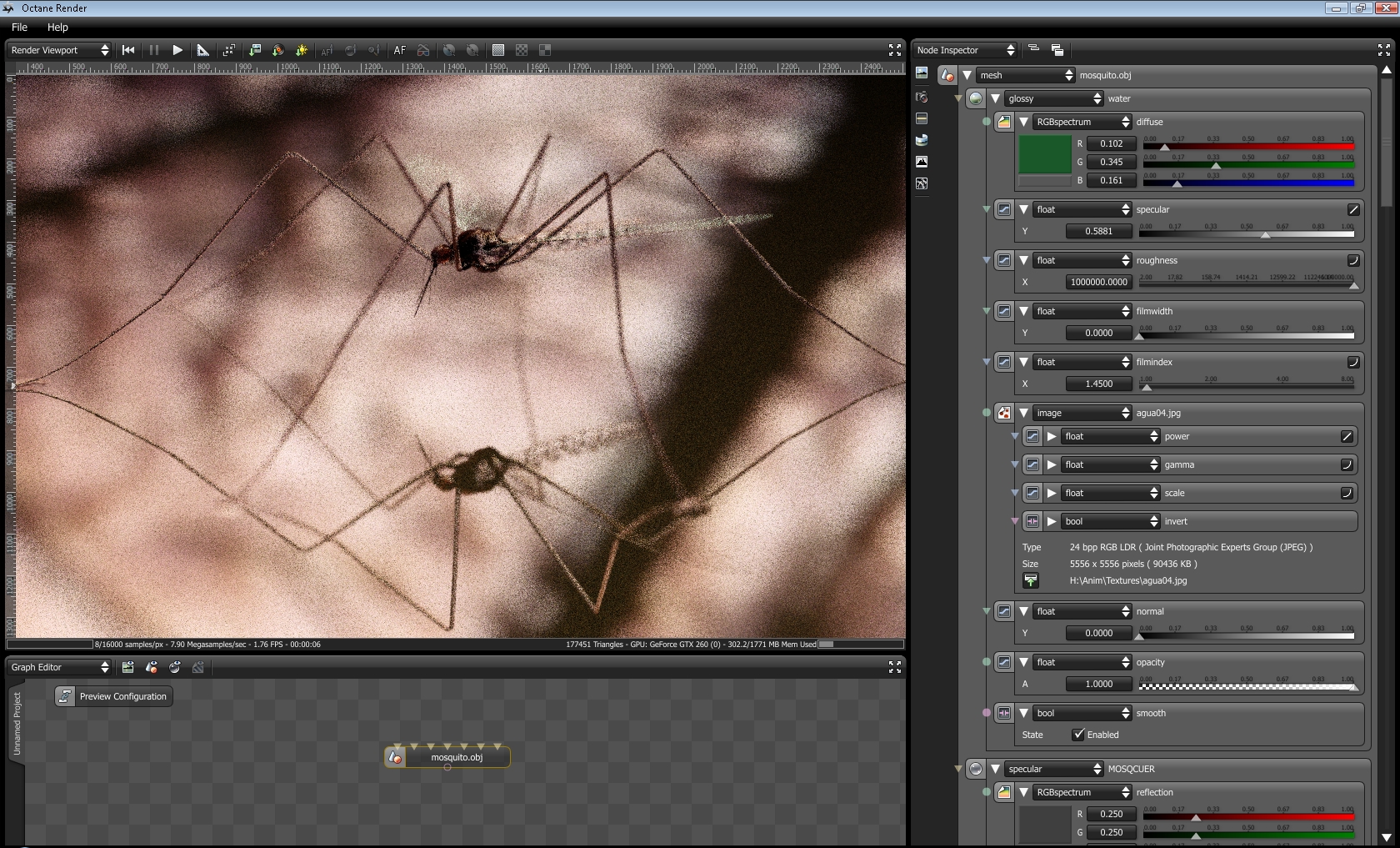Image resolution: width=1400 pixels, height=848 pixels.
Task: Open the Graph Editor panel type dropdown
Action: [59, 667]
